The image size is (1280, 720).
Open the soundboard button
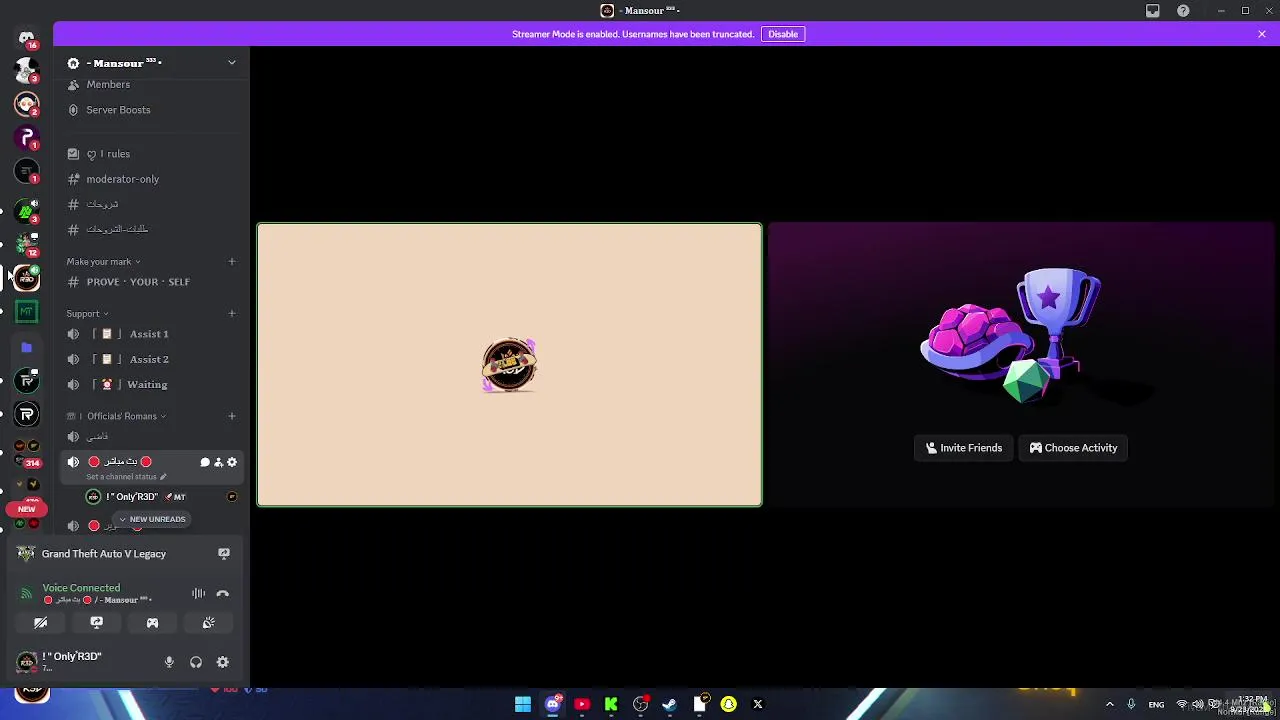pyautogui.click(x=208, y=623)
